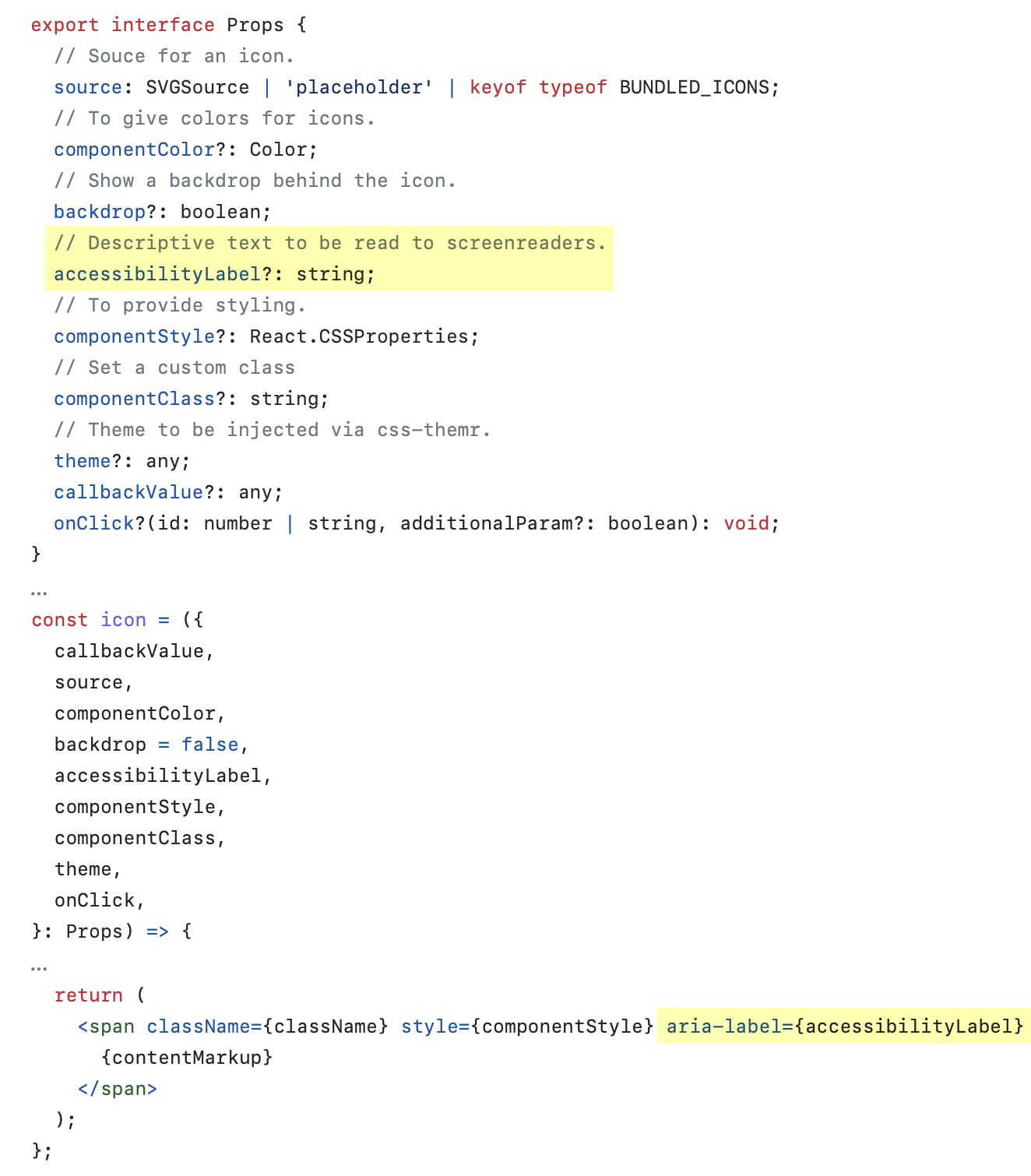
Task: Click the 'keyof' keyword
Action: coord(498,87)
